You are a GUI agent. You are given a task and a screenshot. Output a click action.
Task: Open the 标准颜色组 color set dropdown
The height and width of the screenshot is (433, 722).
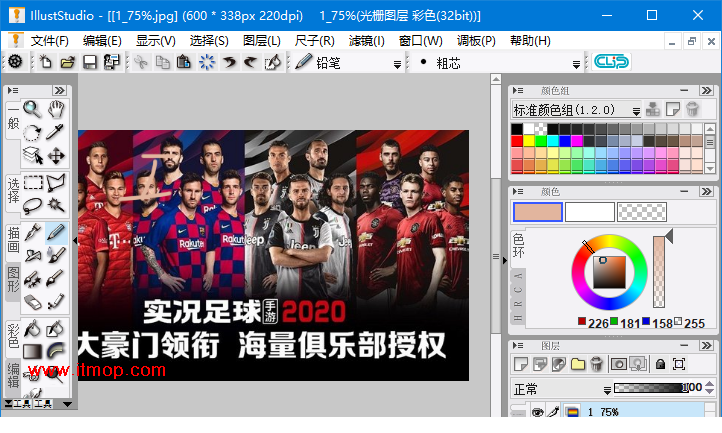pyautogui.click(x=636, y=111)
